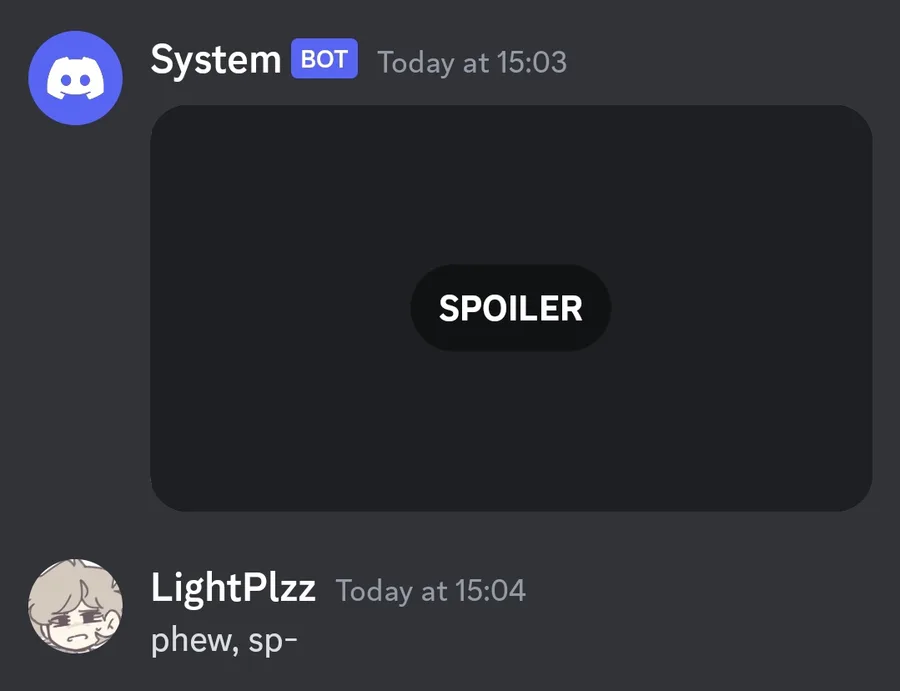The height and width of the screenshot is (691, 900).
Task: Click the anime character profile picture
Action: (75, 606)
